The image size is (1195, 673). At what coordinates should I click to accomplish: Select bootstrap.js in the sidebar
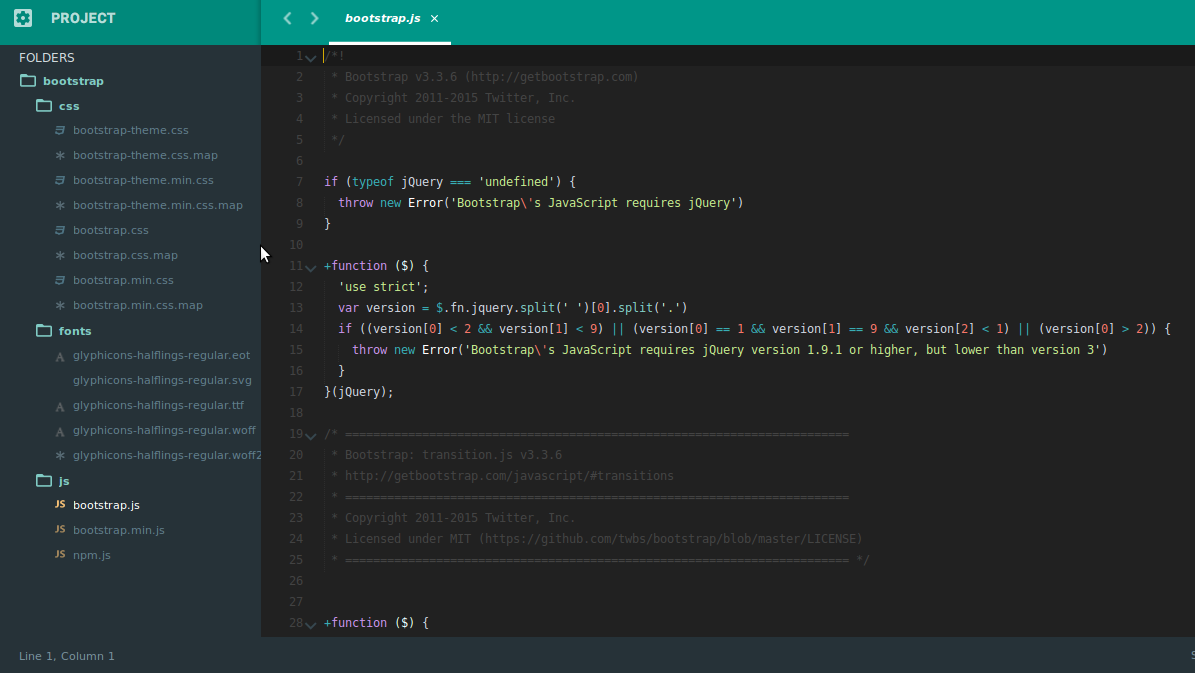pyautogui.click(x=106, y=505)
